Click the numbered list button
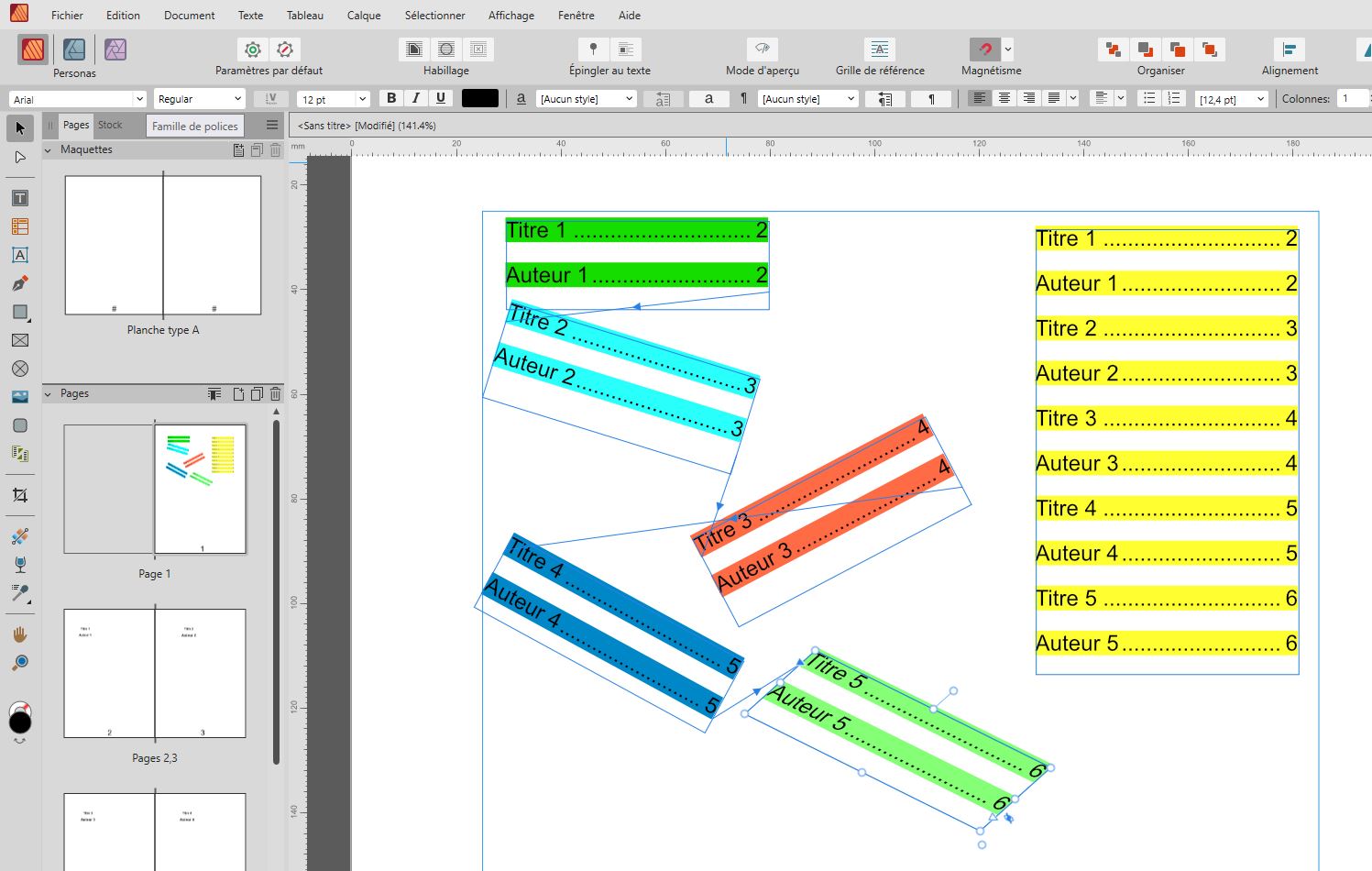Image resolution: width=1372 pixels, height=871 pixels. [1174, 98]
